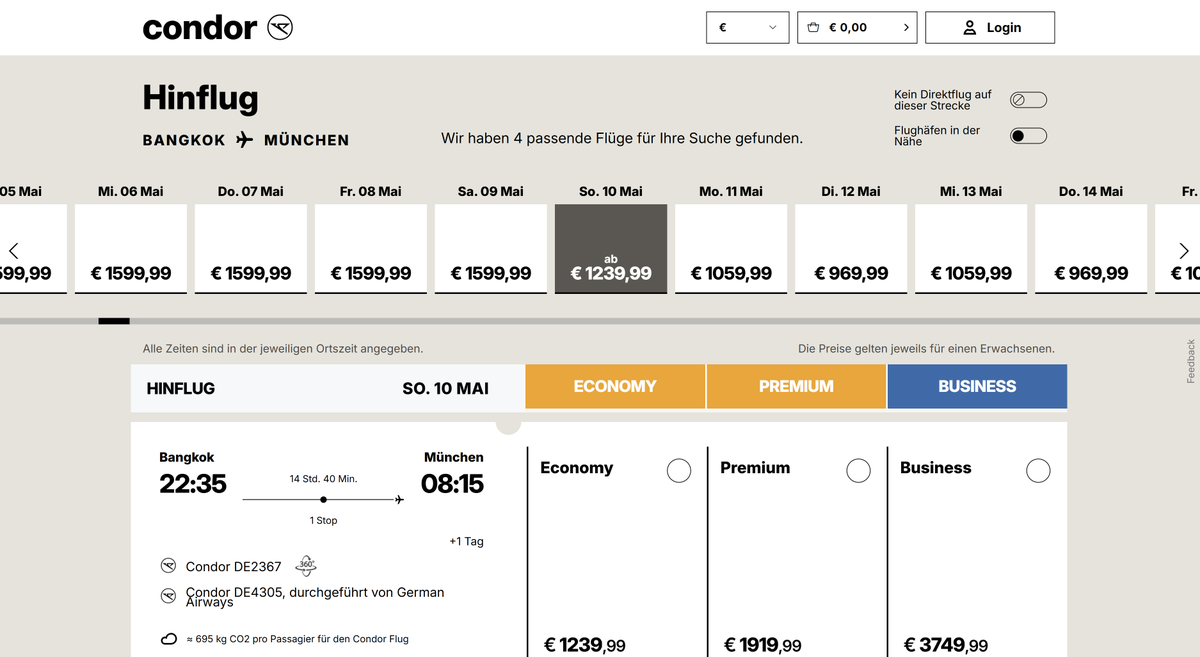Select Do. 07 Mai date tile
Viewport: 1200px width, 657px height.
tap(251, 249)
